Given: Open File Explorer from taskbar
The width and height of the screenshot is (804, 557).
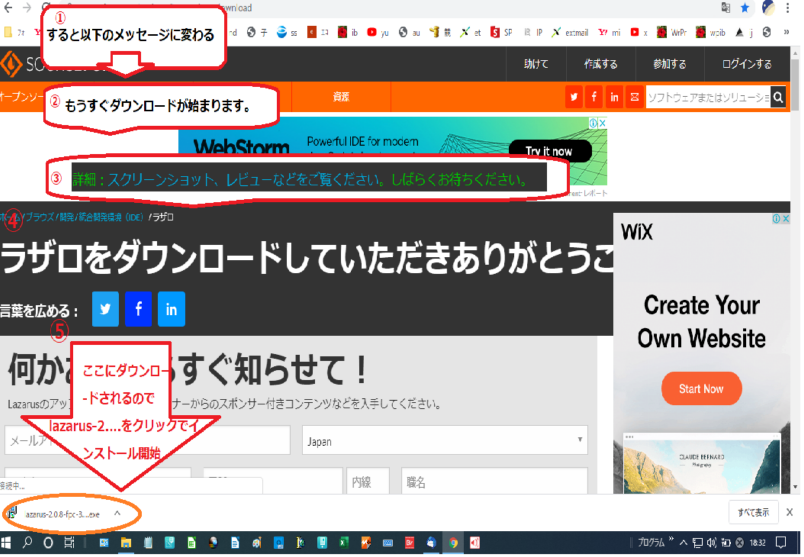Looking at the screenshot, I should [x=126, y=543].
